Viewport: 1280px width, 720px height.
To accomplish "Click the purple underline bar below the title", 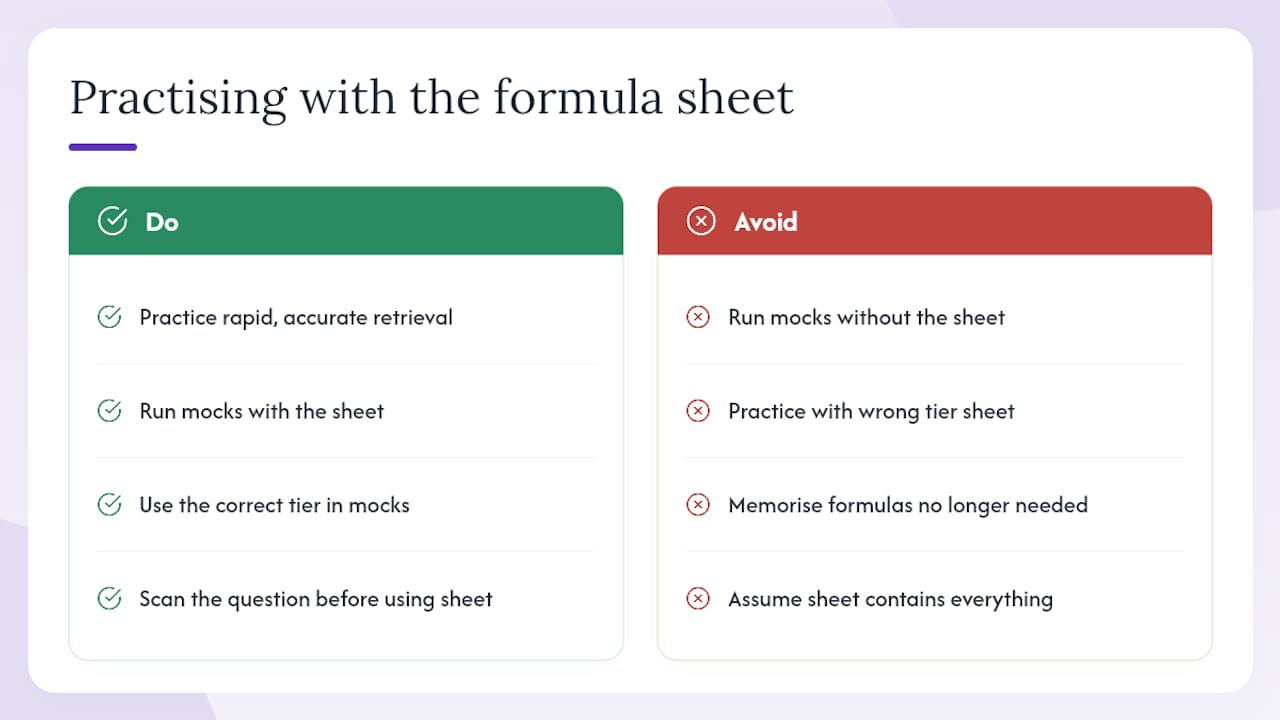I will pos(103,147).
